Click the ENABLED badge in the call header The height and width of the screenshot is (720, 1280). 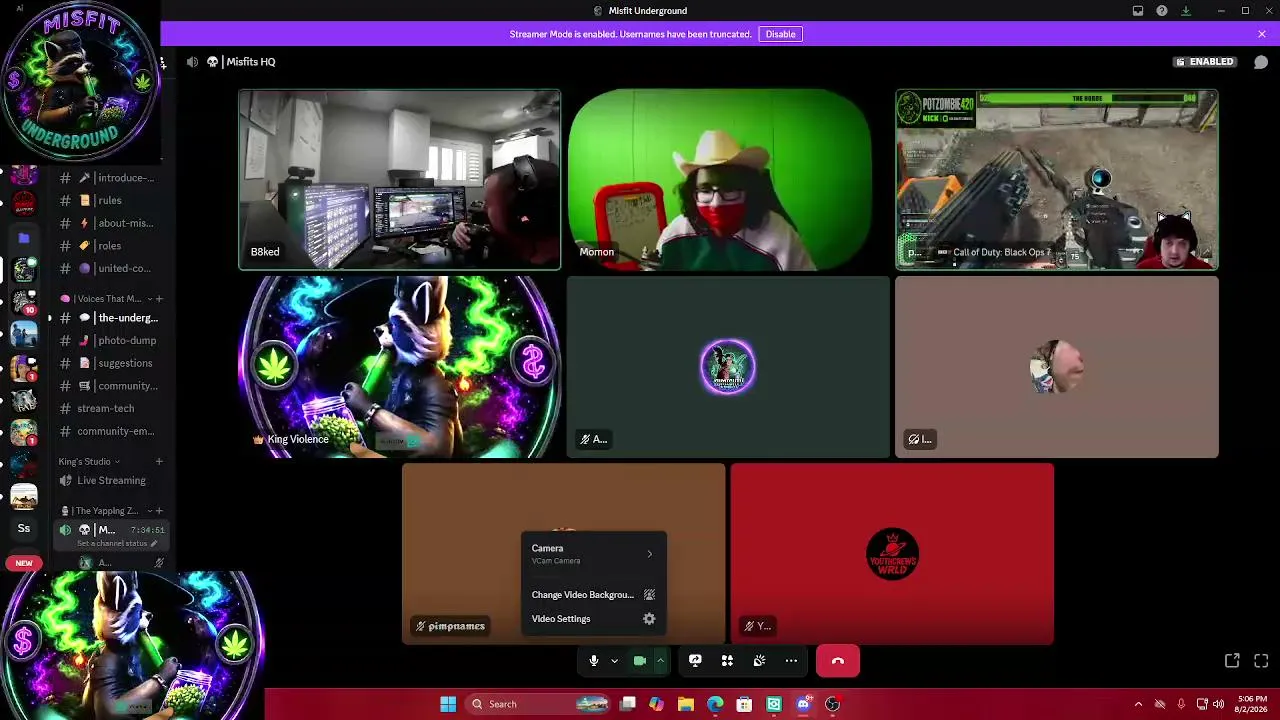[x=1206, y=62]
